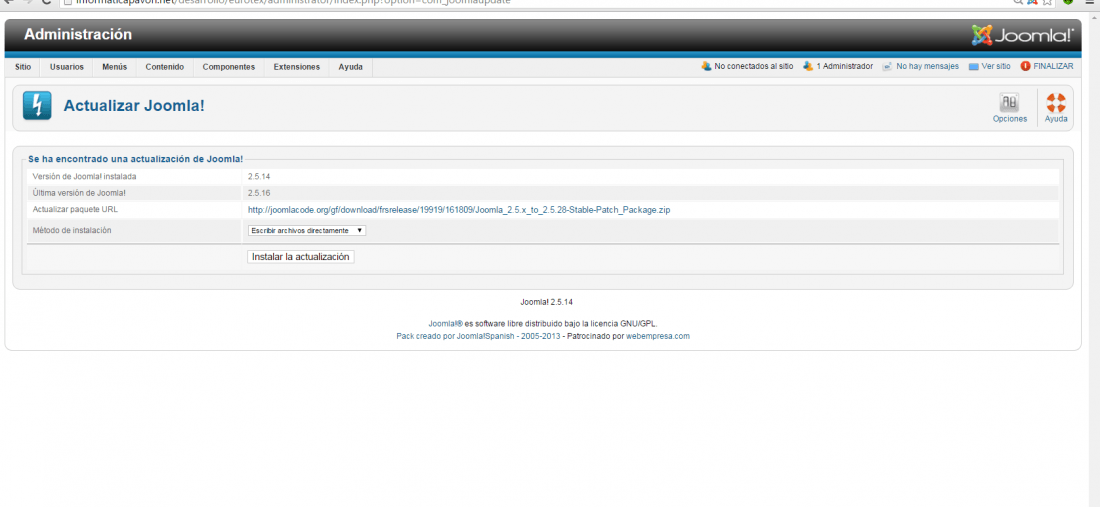Click Se ha encontrado una actualización heading

click(135, 159)
